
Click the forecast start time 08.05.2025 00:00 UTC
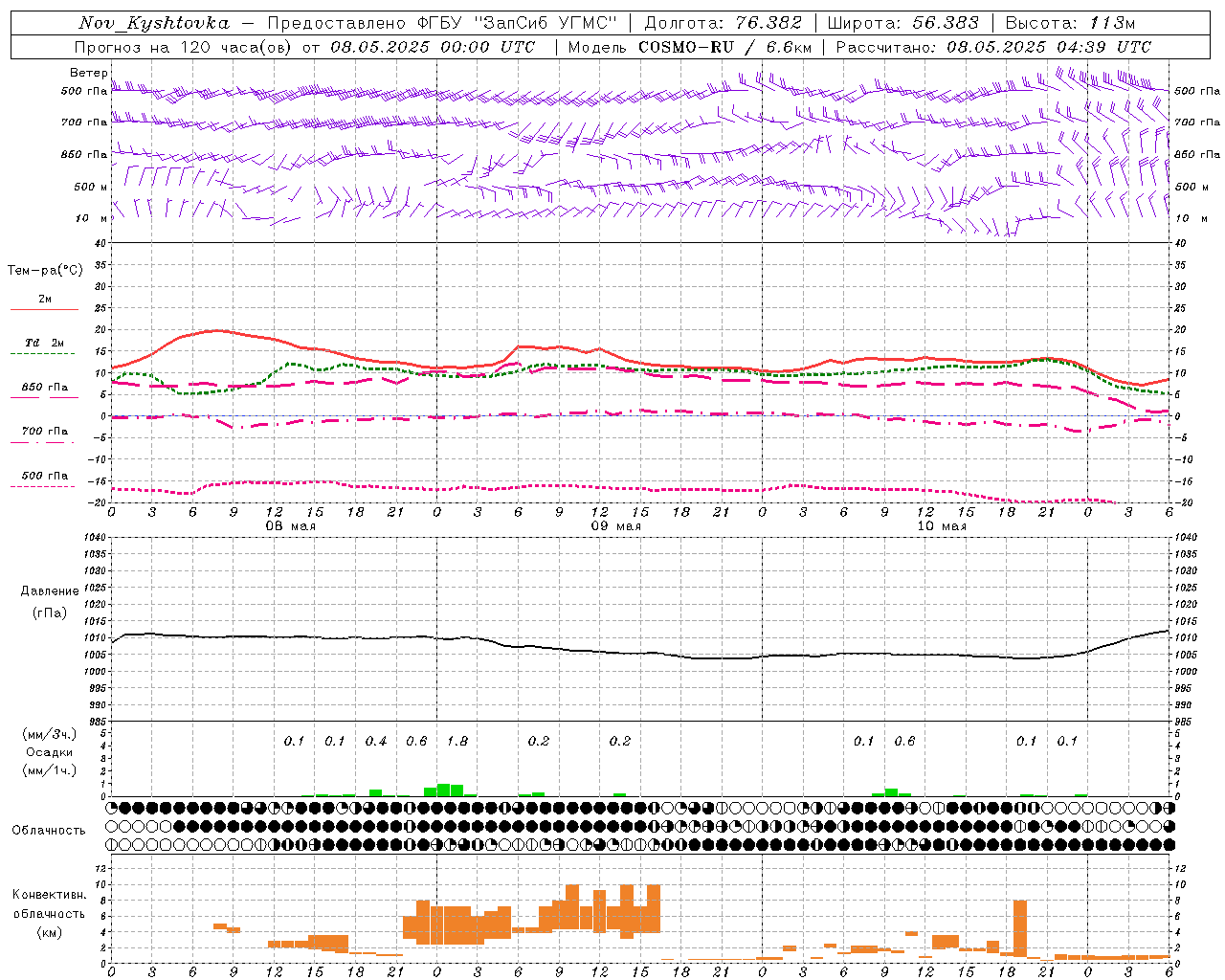pos(433,47)
